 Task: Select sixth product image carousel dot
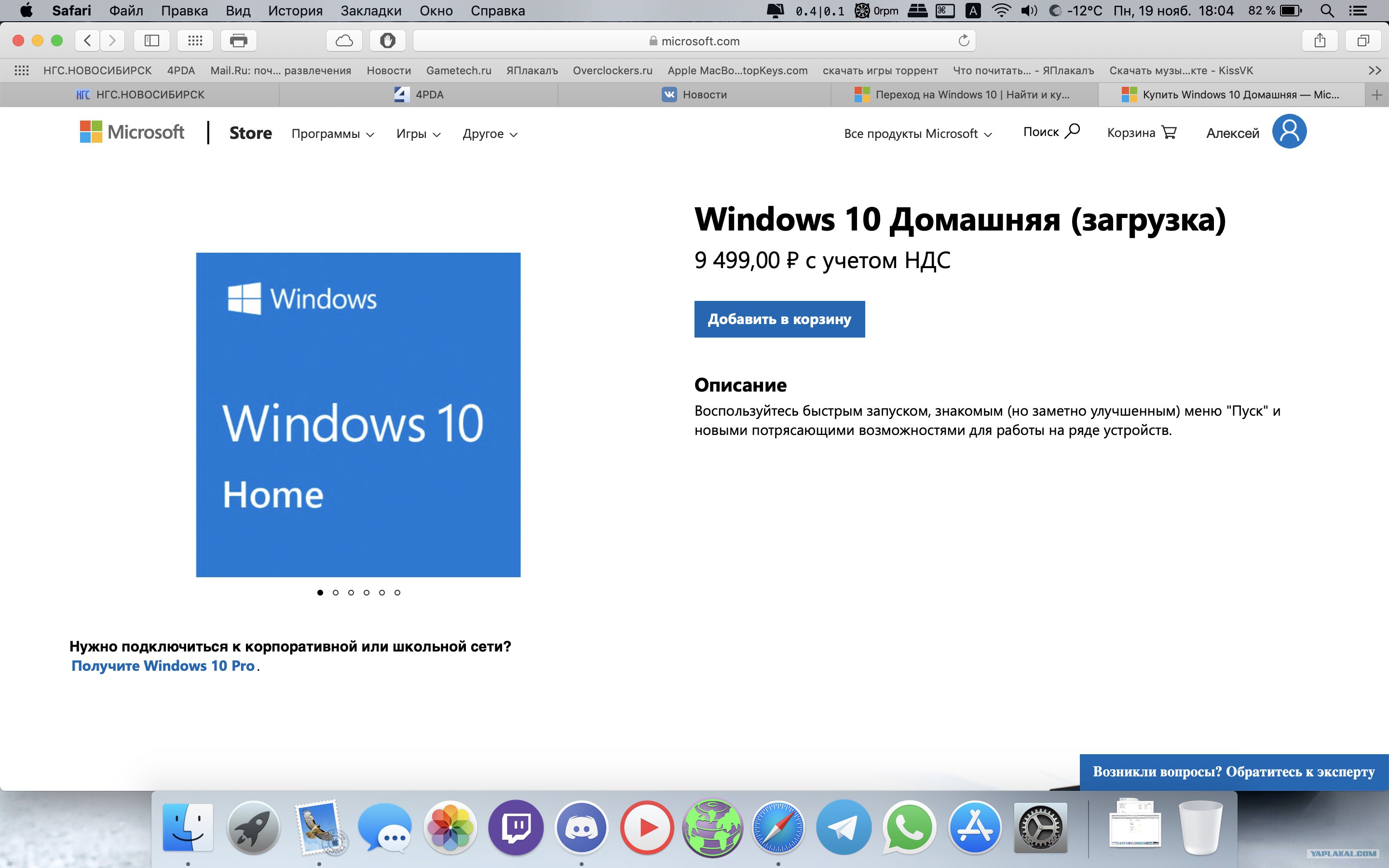(x=397, y=593)
